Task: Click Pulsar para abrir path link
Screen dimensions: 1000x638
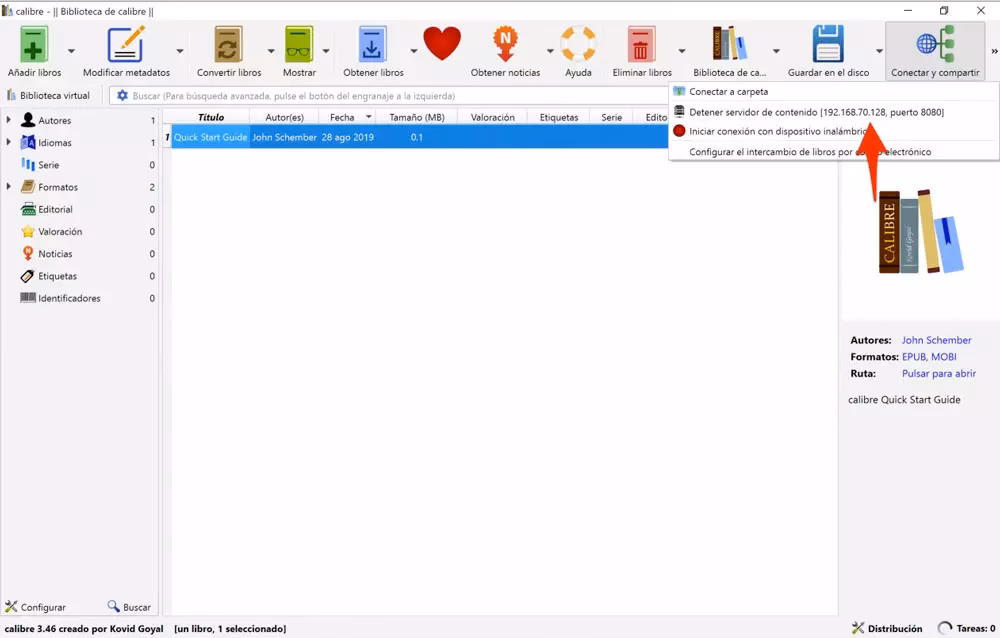Action: coord(938,373)
